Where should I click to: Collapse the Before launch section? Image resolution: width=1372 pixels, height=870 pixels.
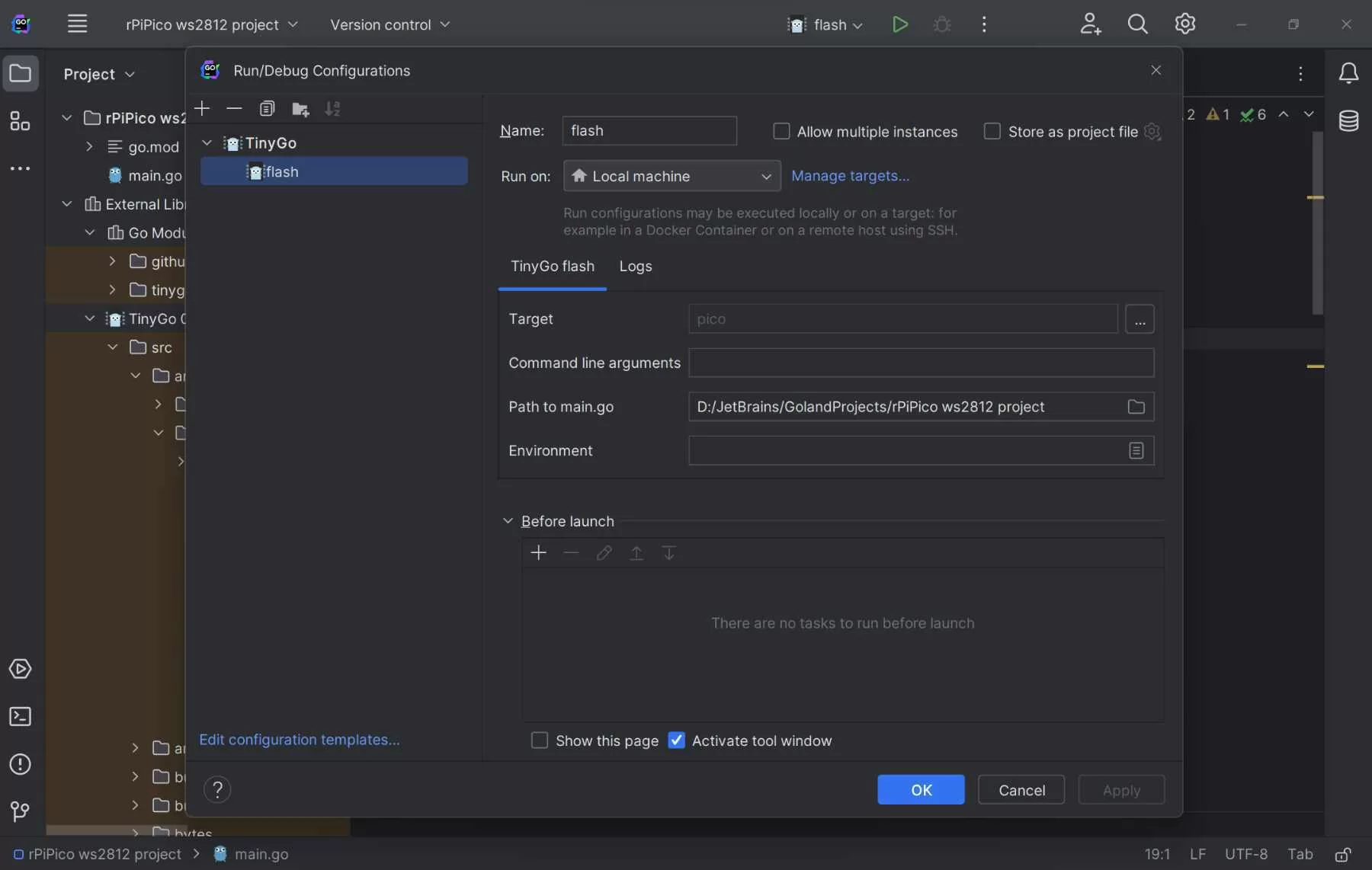(508, 521)
